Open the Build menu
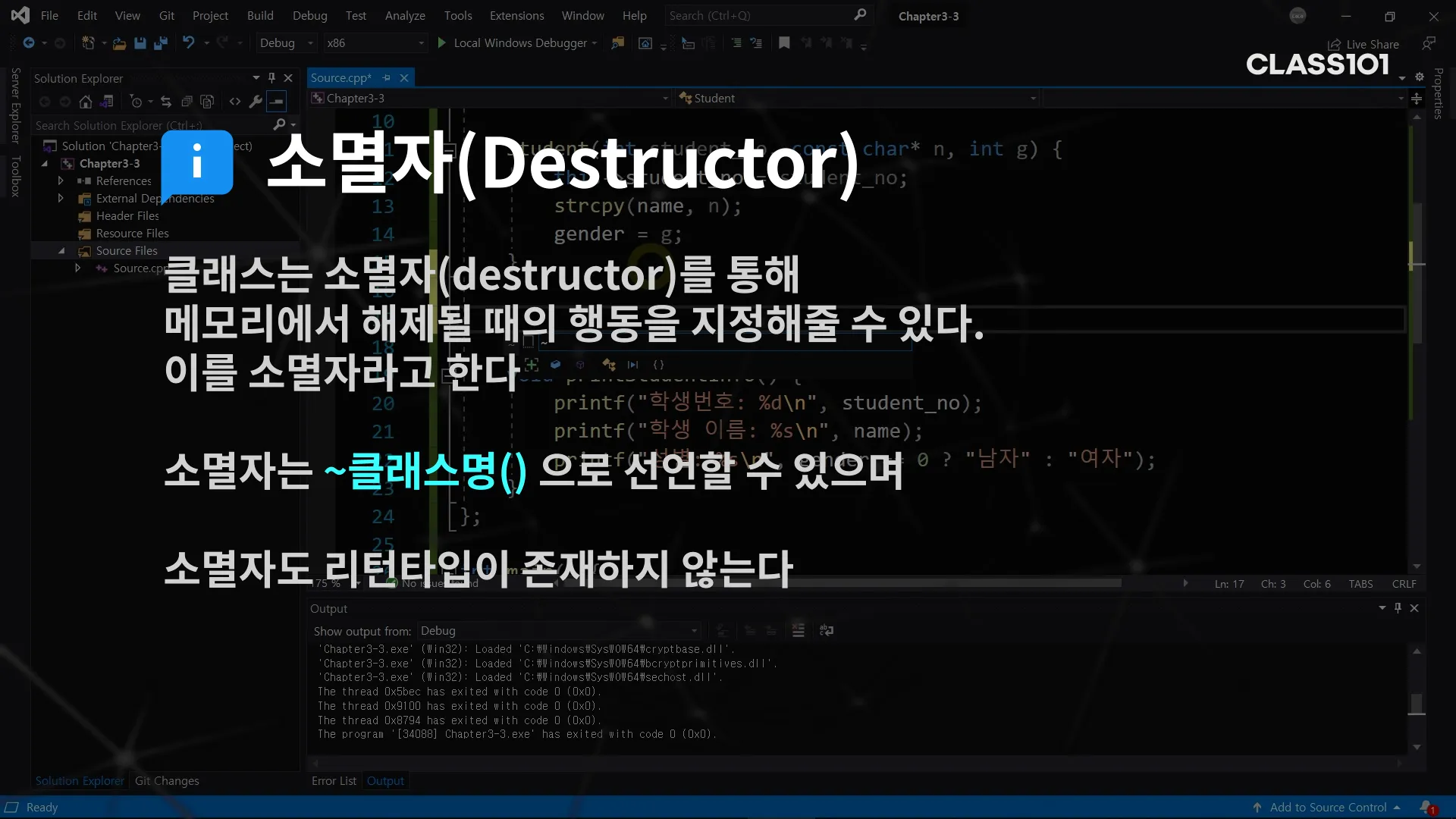Image resolution: width=1456 pixels, height=819 pixels. pos(260,16)
